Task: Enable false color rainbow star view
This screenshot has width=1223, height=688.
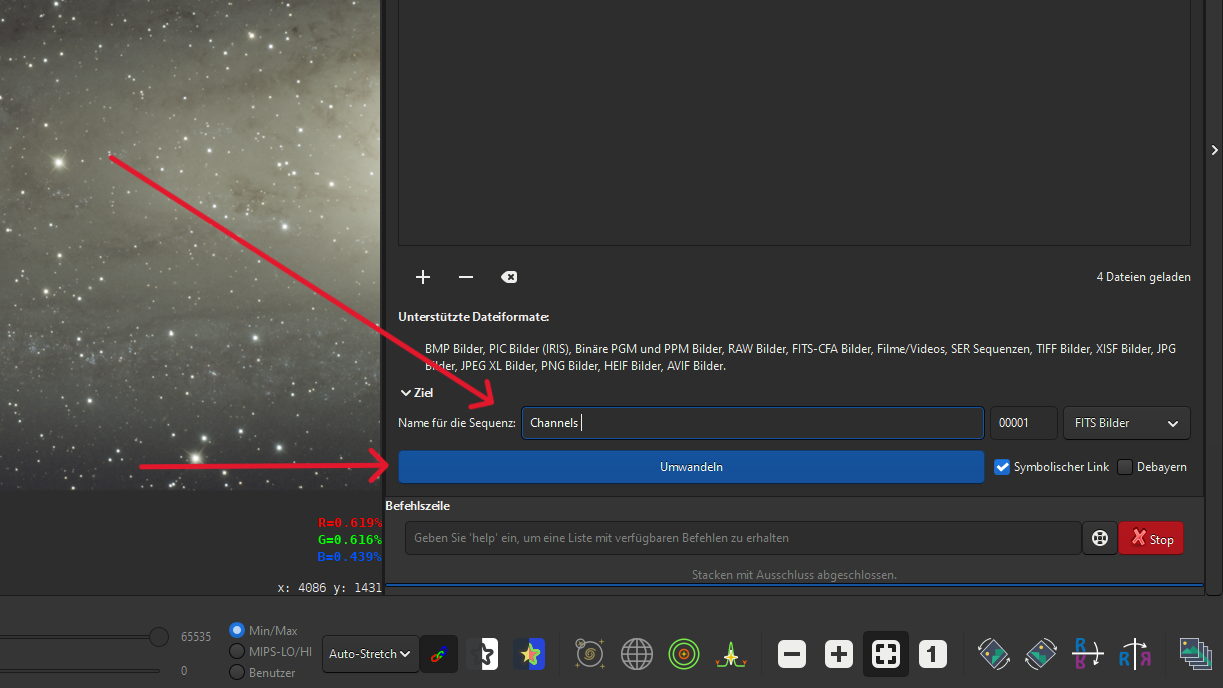Action: (x=530, y=655)
